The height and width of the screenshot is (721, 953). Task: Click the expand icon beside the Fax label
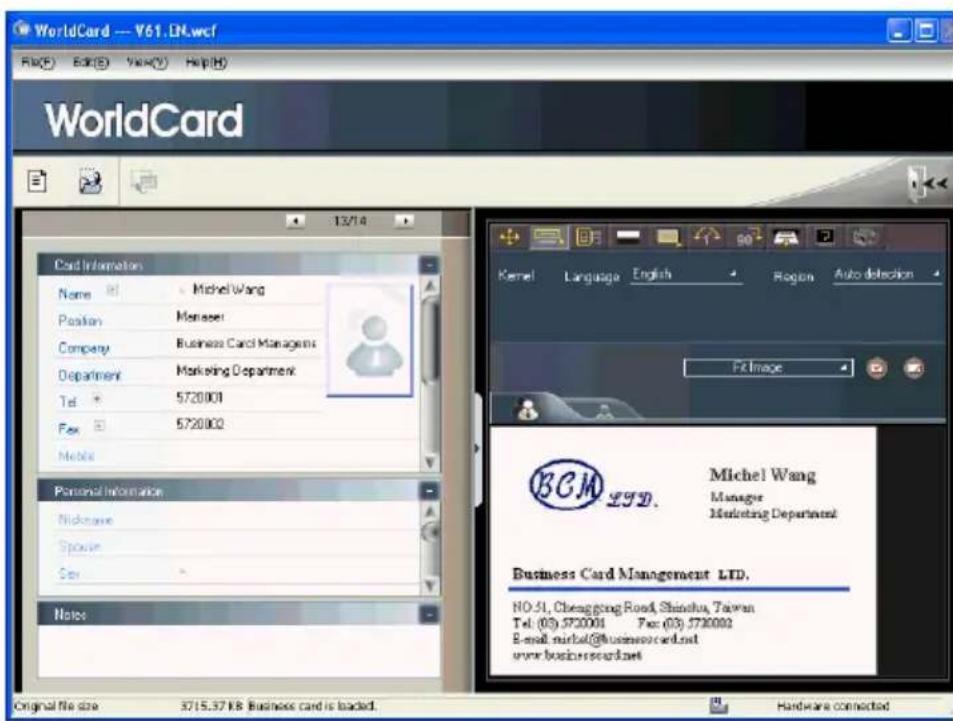[99, 426]
